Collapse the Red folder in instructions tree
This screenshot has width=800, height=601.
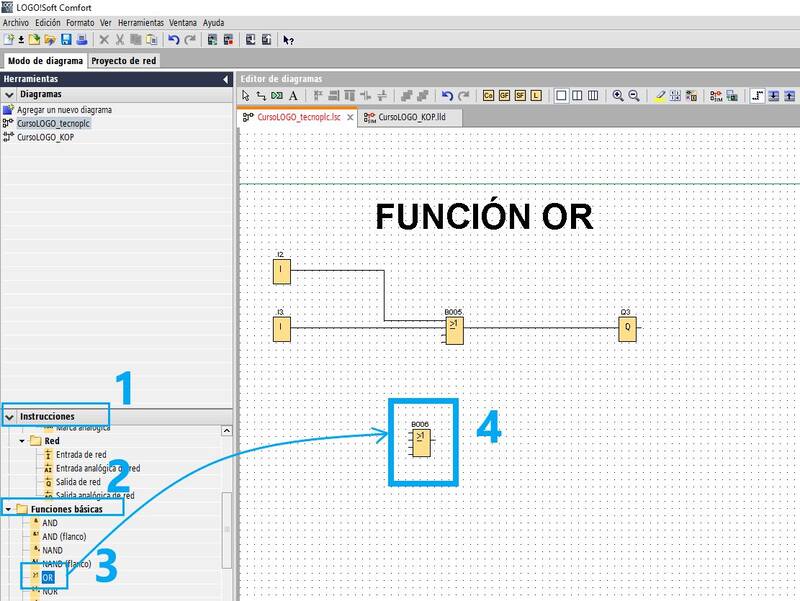click(22, 440)
